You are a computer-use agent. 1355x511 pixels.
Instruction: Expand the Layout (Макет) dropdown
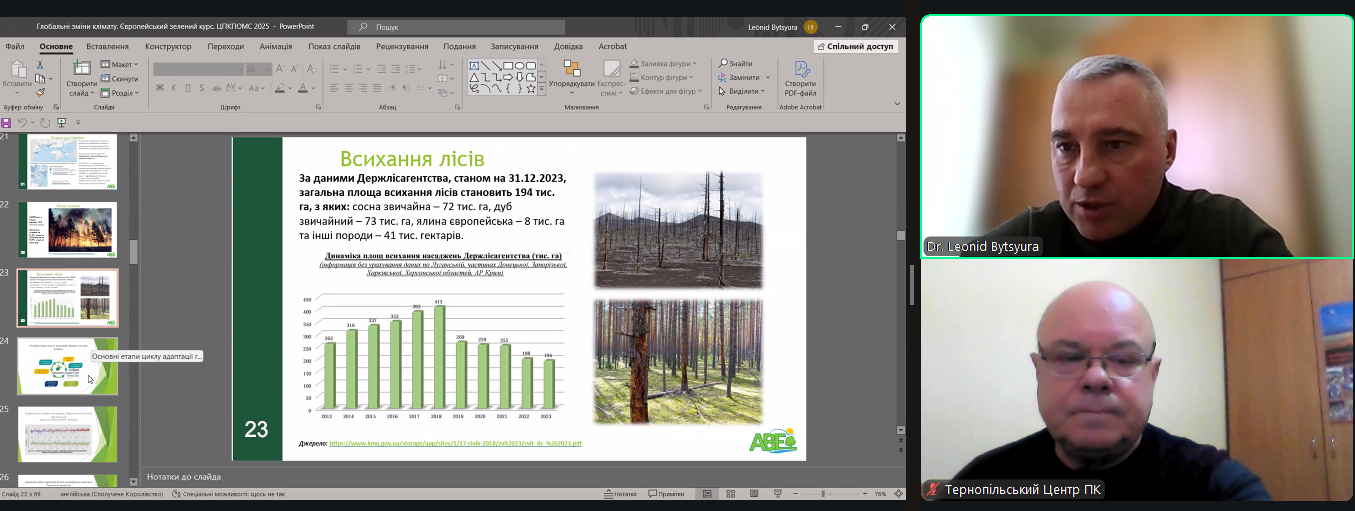pos(121,65)
